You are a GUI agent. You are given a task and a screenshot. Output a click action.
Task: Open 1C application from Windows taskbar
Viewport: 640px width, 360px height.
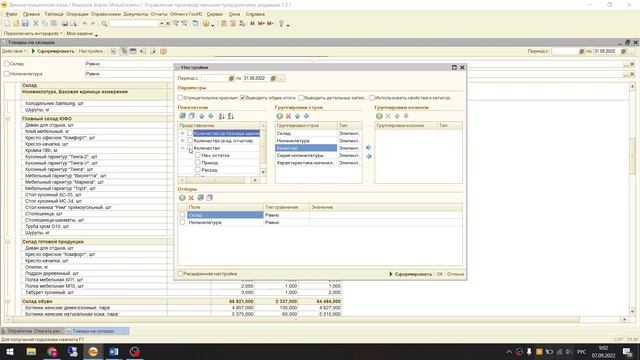pyautogui.click(x=93, y=351)
